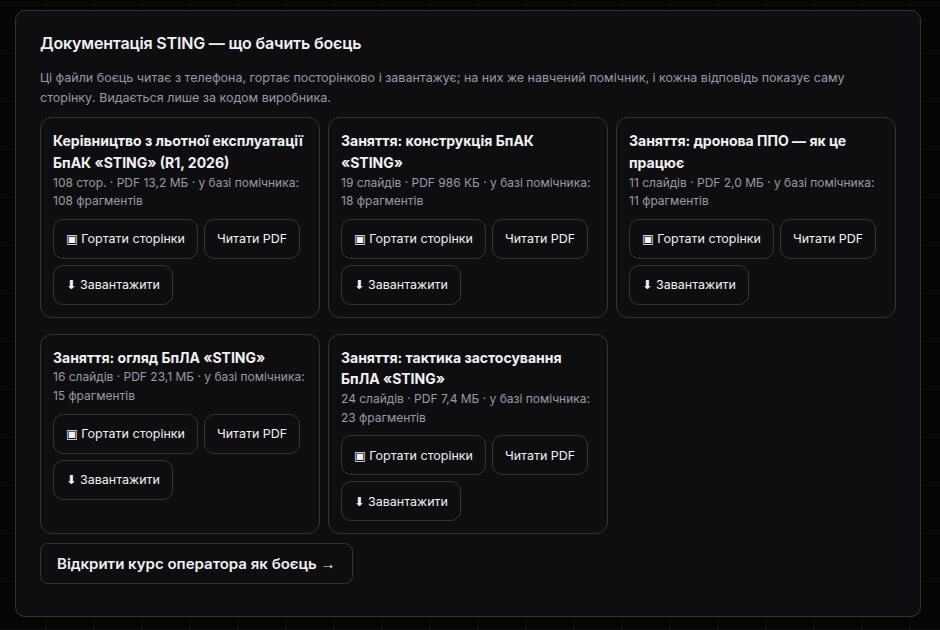Click Гортати сторінки for огляд БпЛА

click(x=125, y=434)
